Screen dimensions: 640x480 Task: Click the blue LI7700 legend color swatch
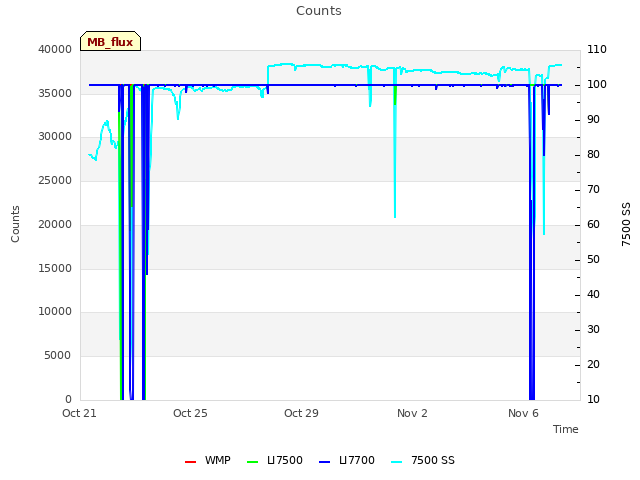(324, 462)
